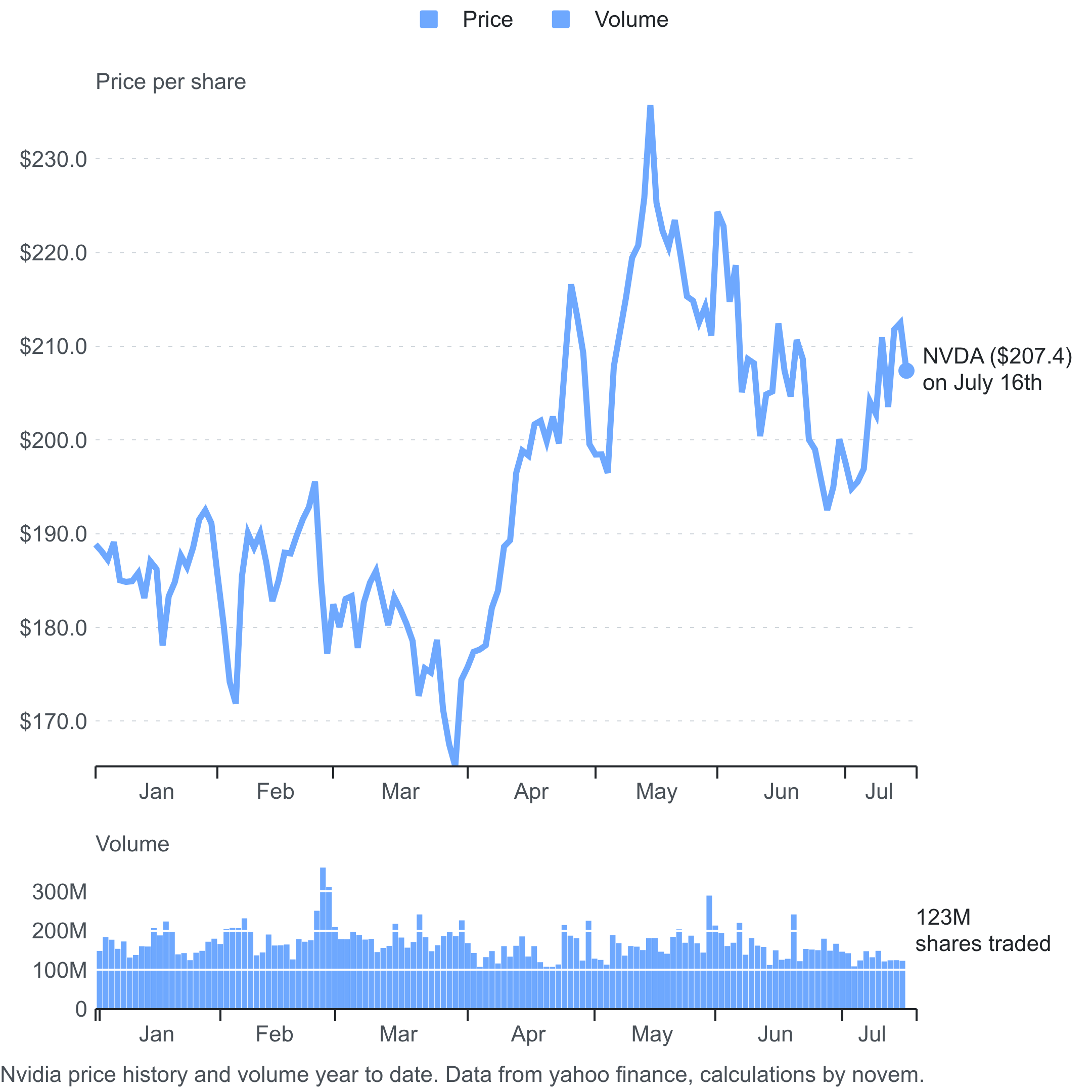Click the 123M shares traded annotation
The height and width of the screenshot is (1092, 1092).
pyautogui.click(x=982, y=930)
